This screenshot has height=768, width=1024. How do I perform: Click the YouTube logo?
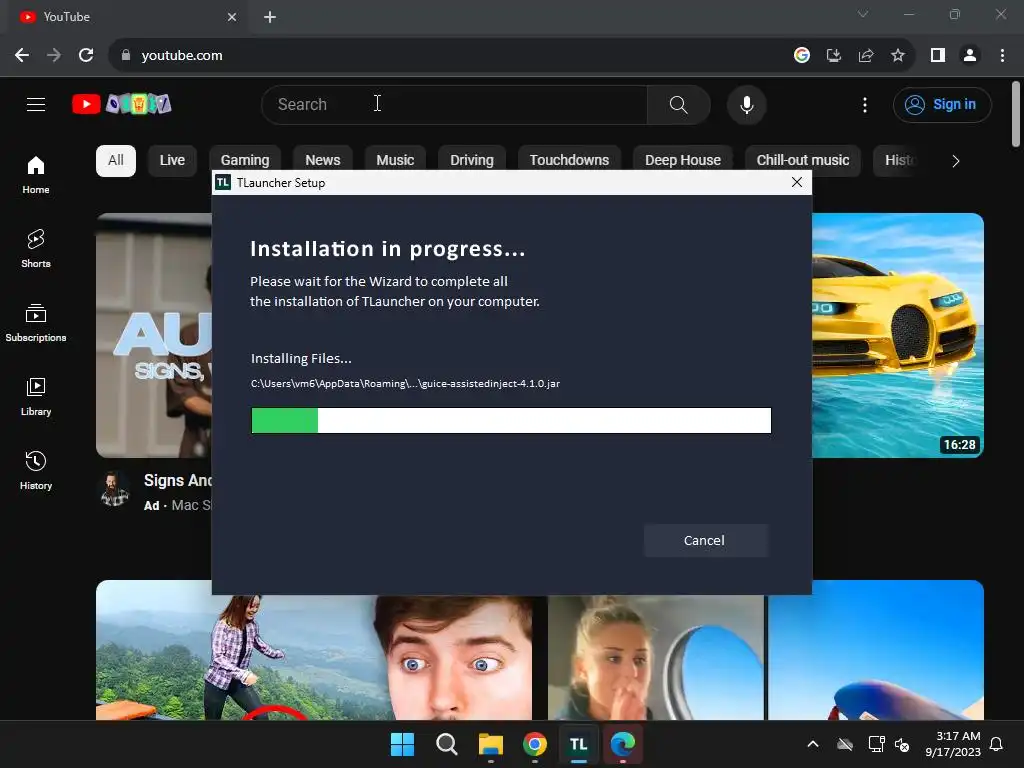tap(121, 104)
